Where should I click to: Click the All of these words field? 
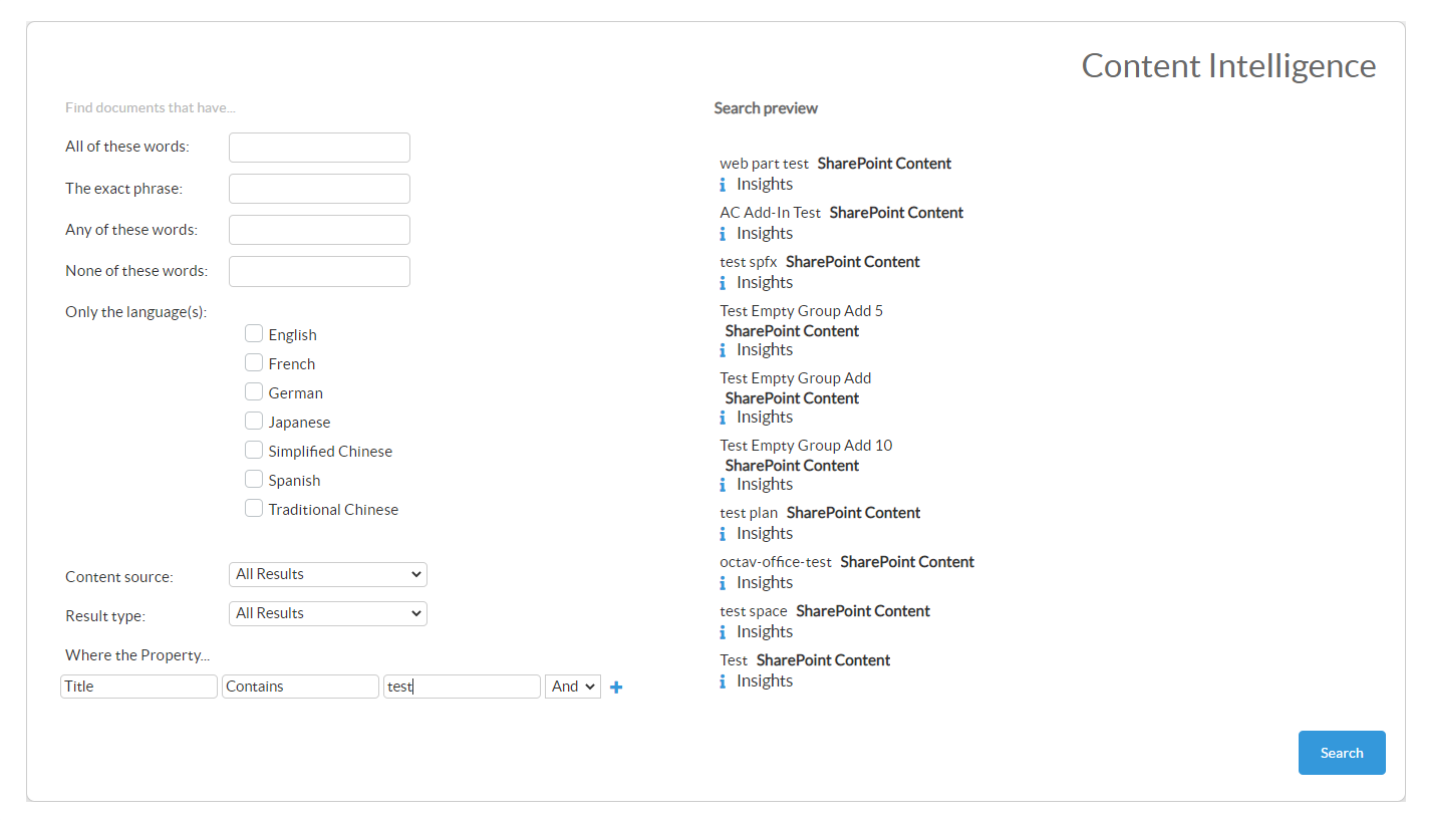(x=319, y=147)
